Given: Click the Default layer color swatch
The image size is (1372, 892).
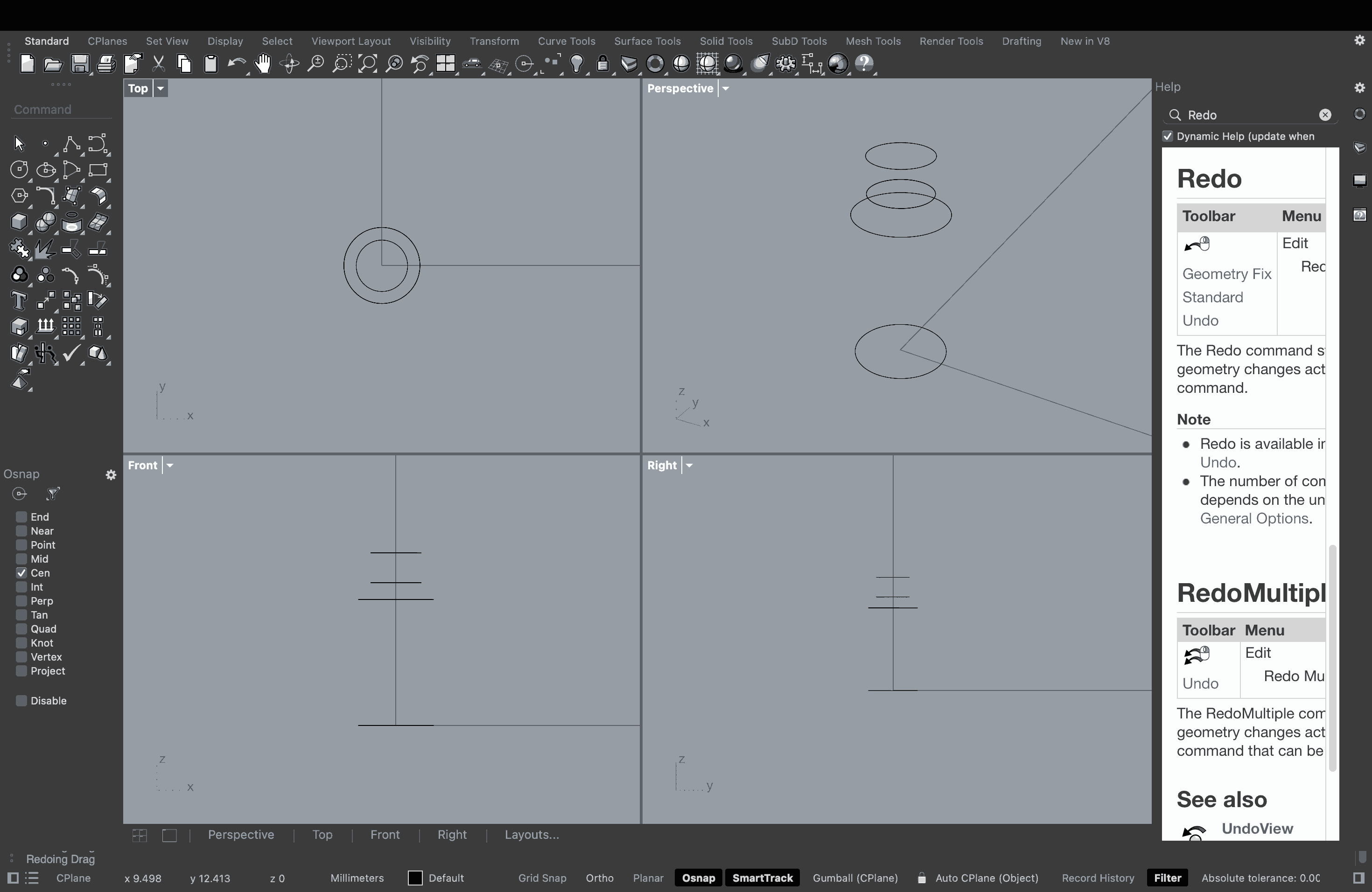Looking at the screenshot, I should [x=415, y=878].
